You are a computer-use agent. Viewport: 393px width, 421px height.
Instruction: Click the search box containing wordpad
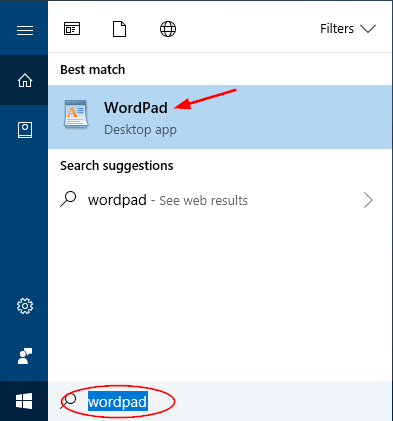pos(220,401)
